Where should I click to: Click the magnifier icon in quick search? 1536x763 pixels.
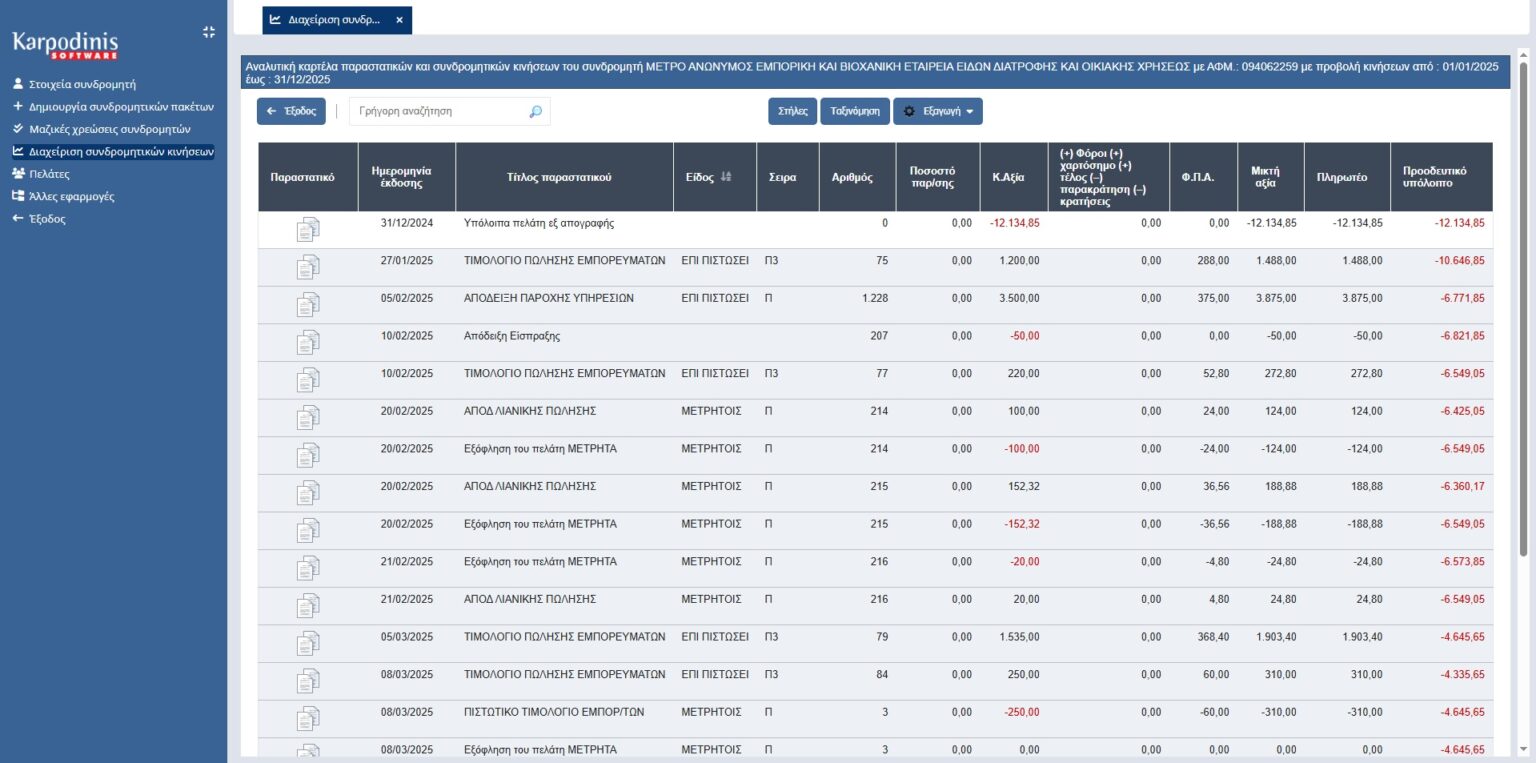coord(535,112)
